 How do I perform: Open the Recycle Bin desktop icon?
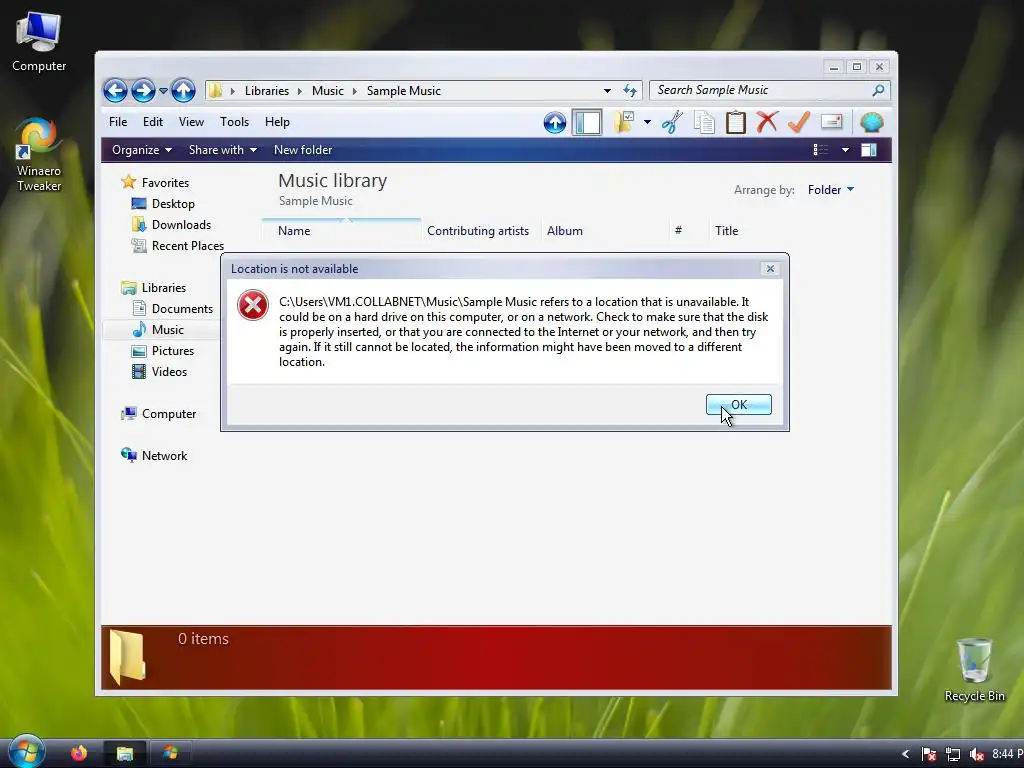click(974, 670)
